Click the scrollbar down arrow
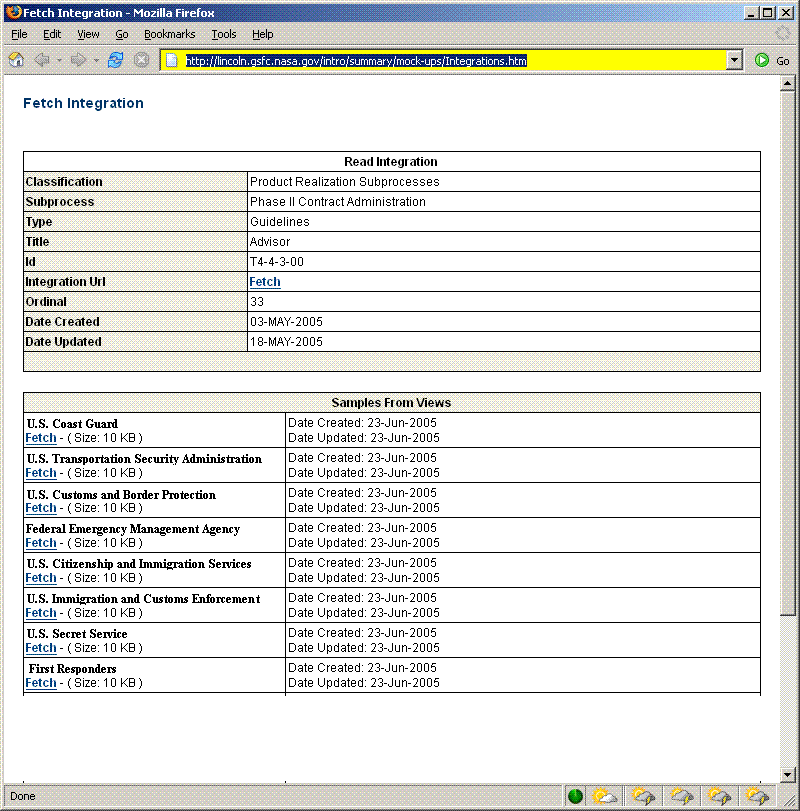800x811 pixels. (787, 775)
